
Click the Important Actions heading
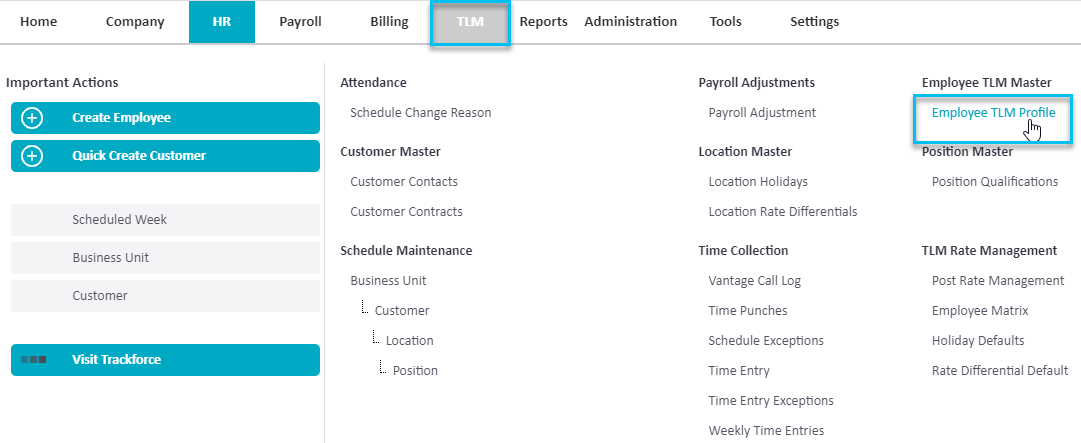coord(62,83)
